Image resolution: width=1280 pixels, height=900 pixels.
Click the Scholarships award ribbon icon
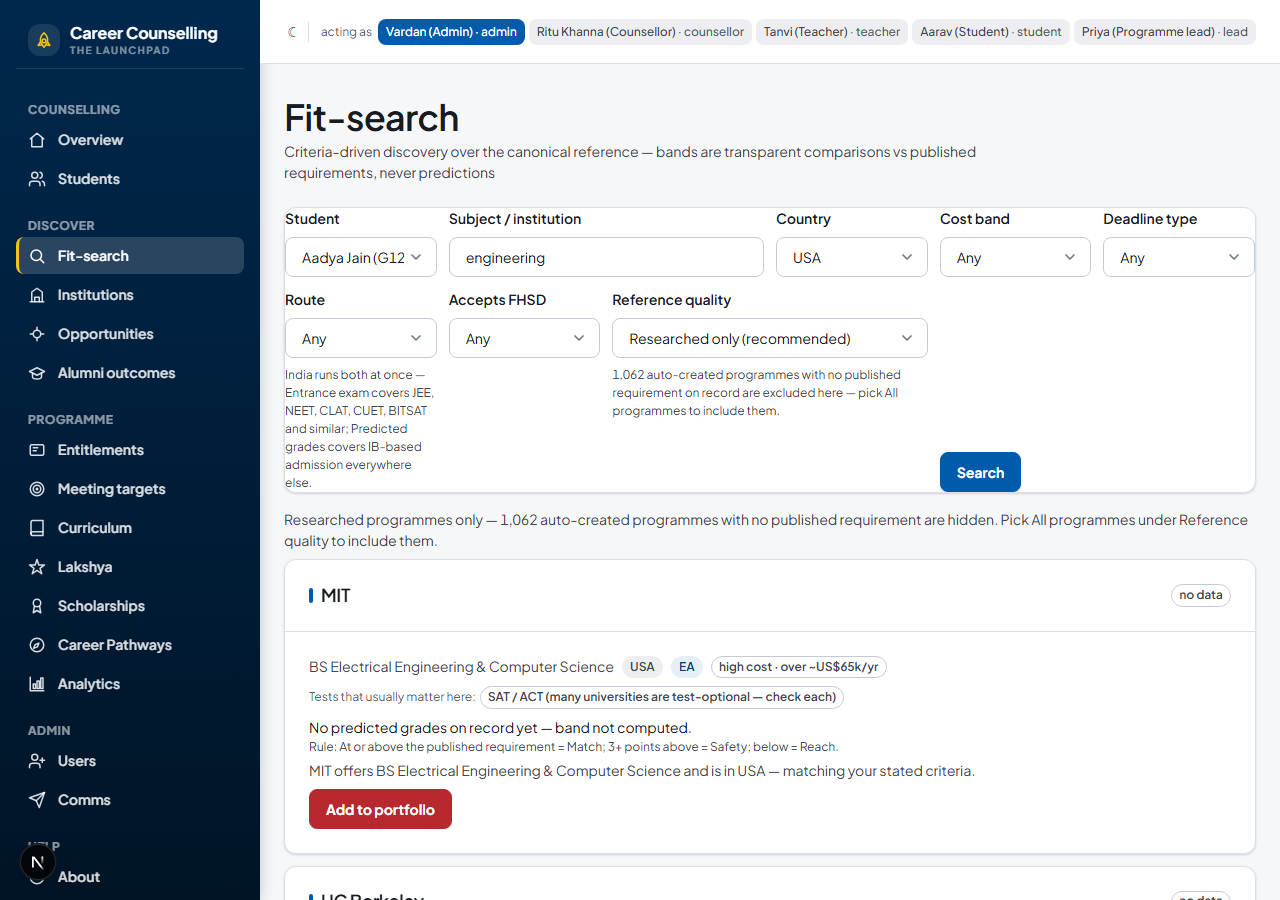(37, 606)
